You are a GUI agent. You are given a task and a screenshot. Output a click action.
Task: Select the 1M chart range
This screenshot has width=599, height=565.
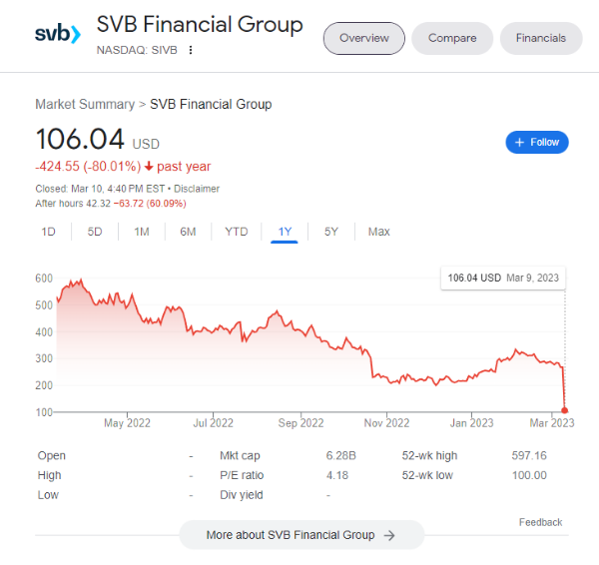(x=141, y=232)
